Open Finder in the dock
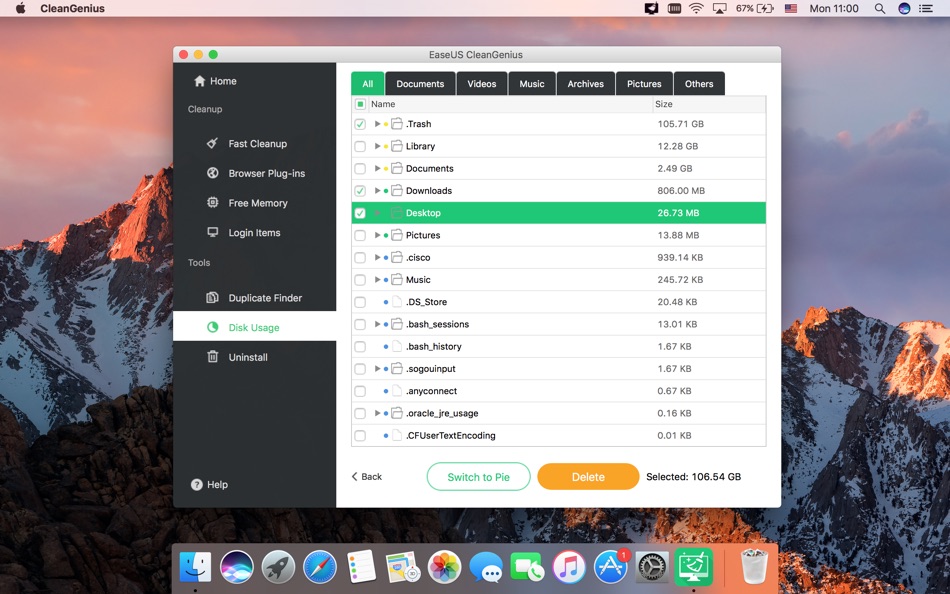Image resolution: width=950 pixels, height=594 pixels. pyautogui.click(x=195, y=567)
